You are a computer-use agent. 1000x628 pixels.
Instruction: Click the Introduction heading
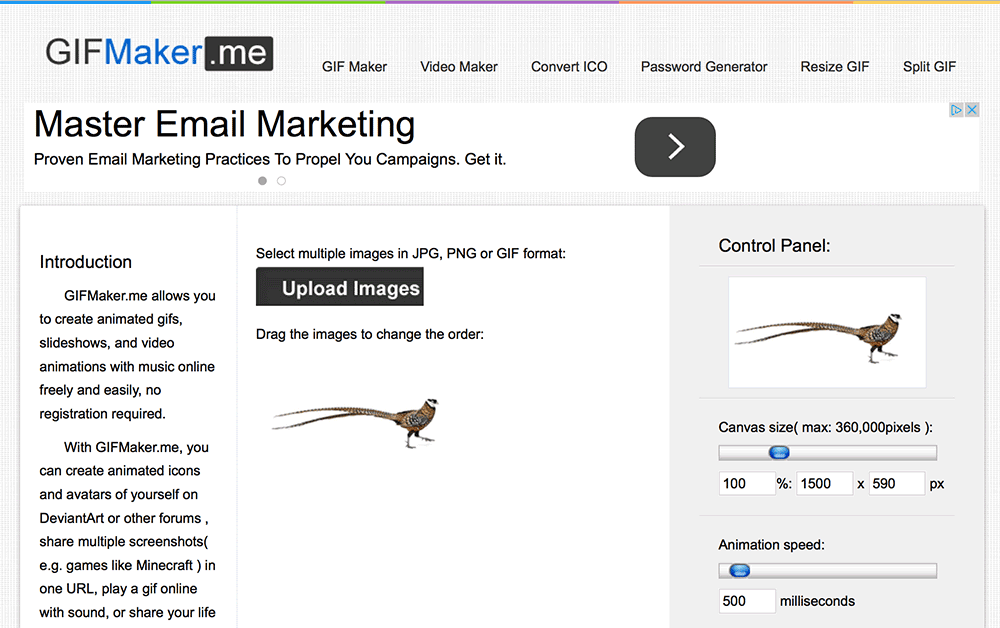85,262
